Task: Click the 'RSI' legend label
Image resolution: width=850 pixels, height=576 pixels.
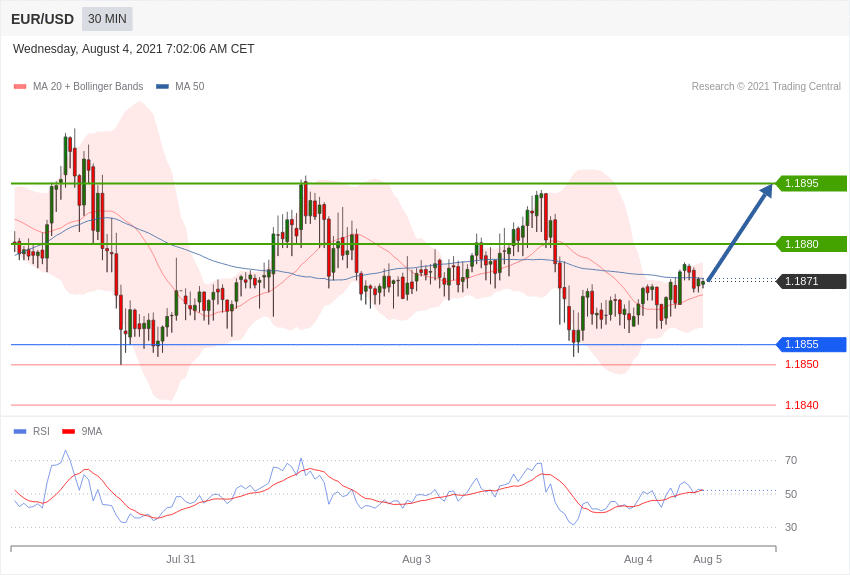Action: [41, 431]
